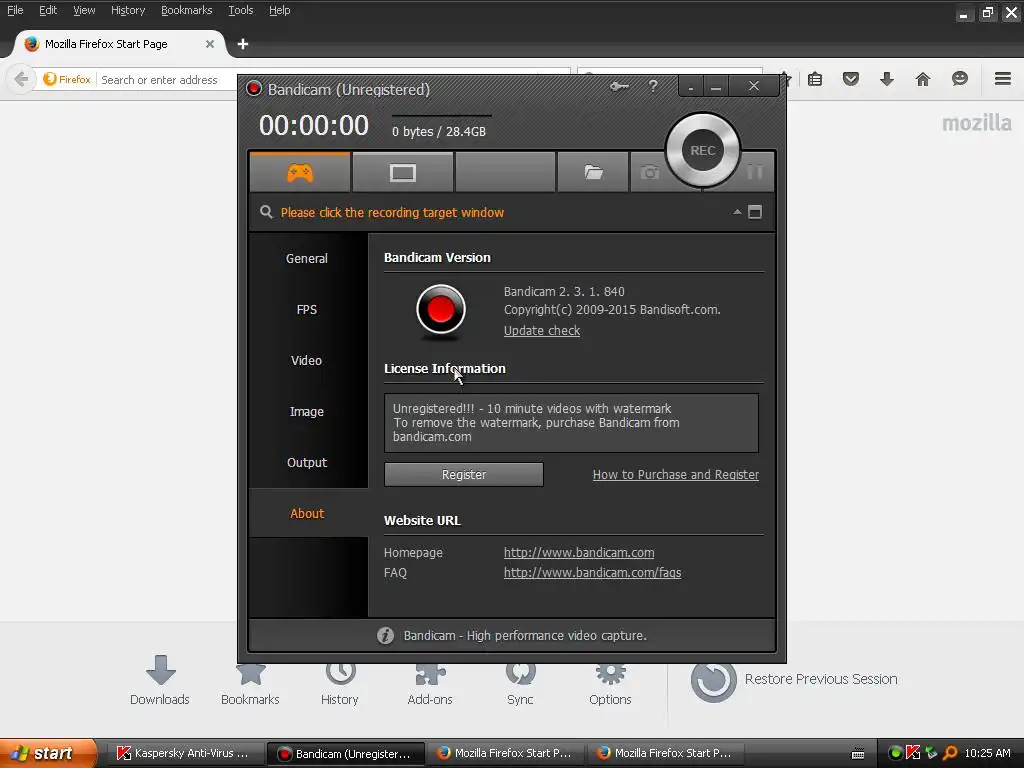The height and width of the screenshot is (768, 1024).
Task: Open the bandicam.com homepage link
Action: [x=579, y=552]
